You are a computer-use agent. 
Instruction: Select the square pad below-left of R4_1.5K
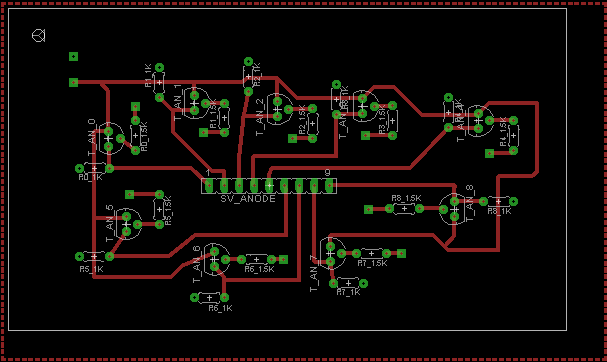click(490, 154)
